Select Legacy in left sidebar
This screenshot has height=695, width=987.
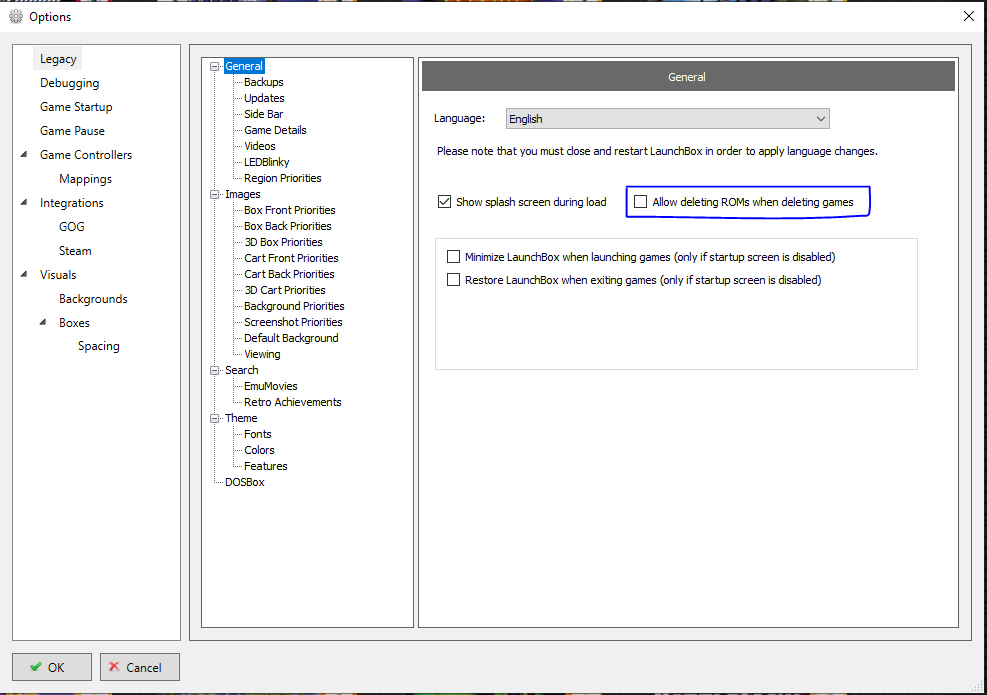pyautogui.click(x=58, y=59)
